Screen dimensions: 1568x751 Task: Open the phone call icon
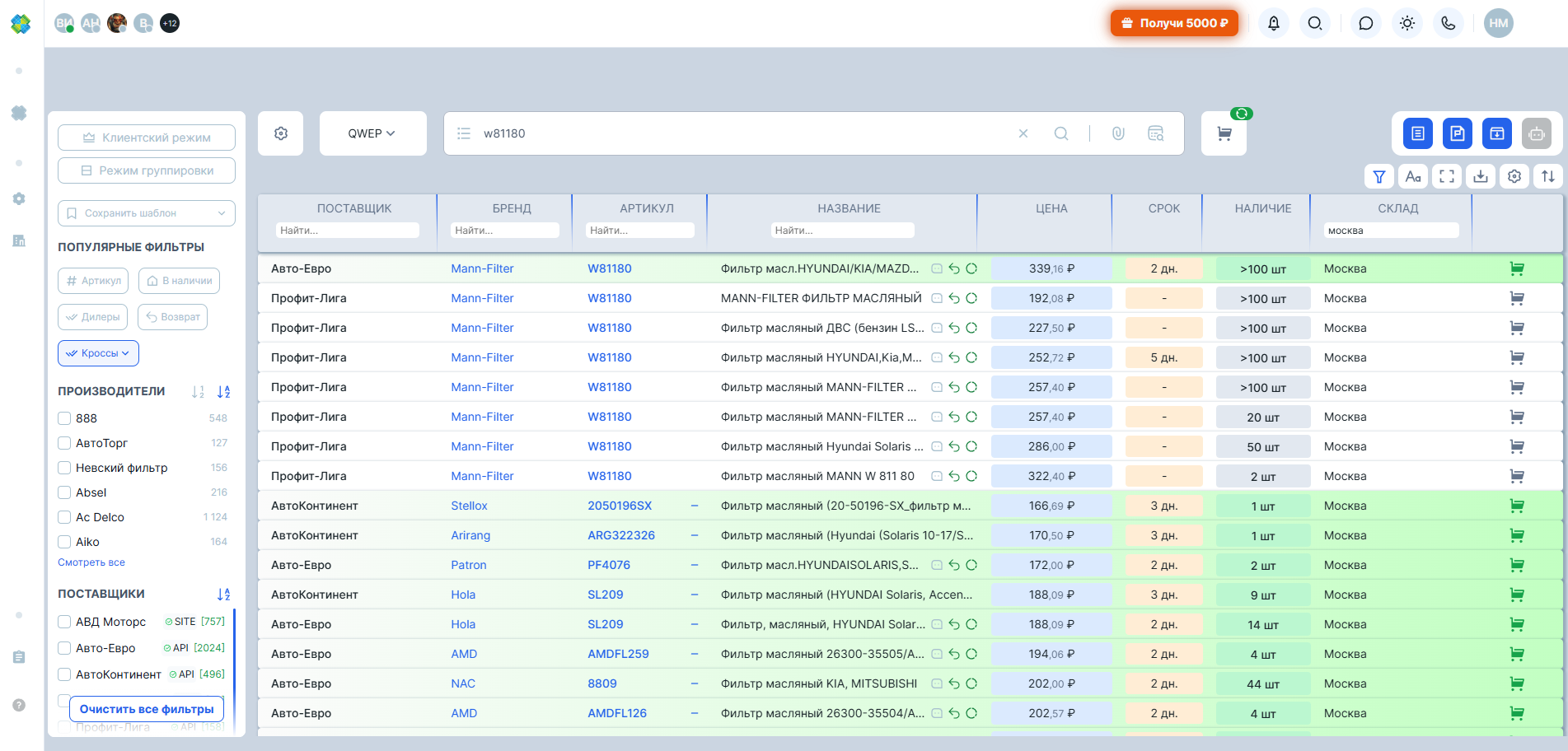pyautogui.click(x=1449, y=23)
